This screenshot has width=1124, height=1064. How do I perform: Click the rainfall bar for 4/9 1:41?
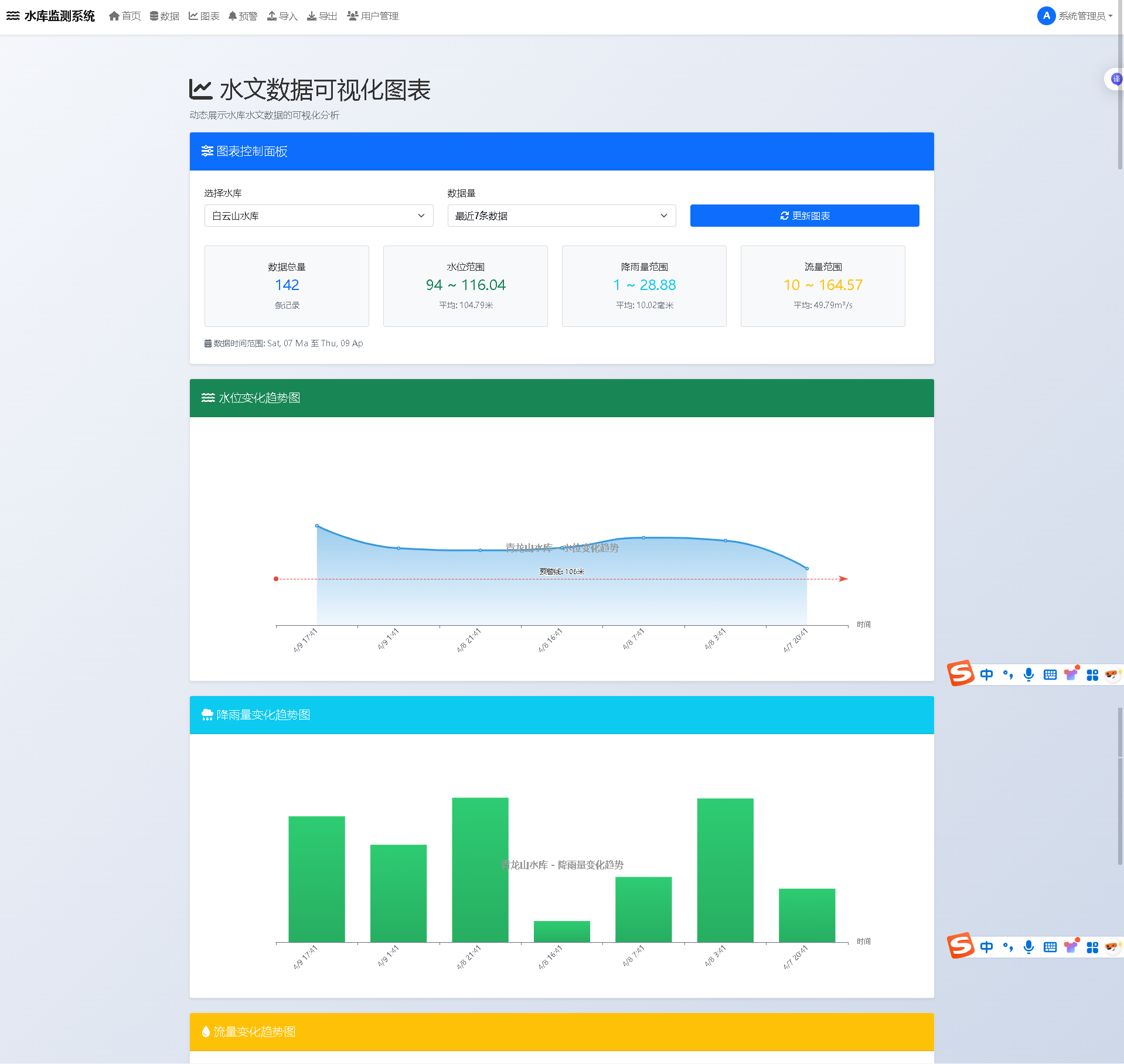pos(398,894)
